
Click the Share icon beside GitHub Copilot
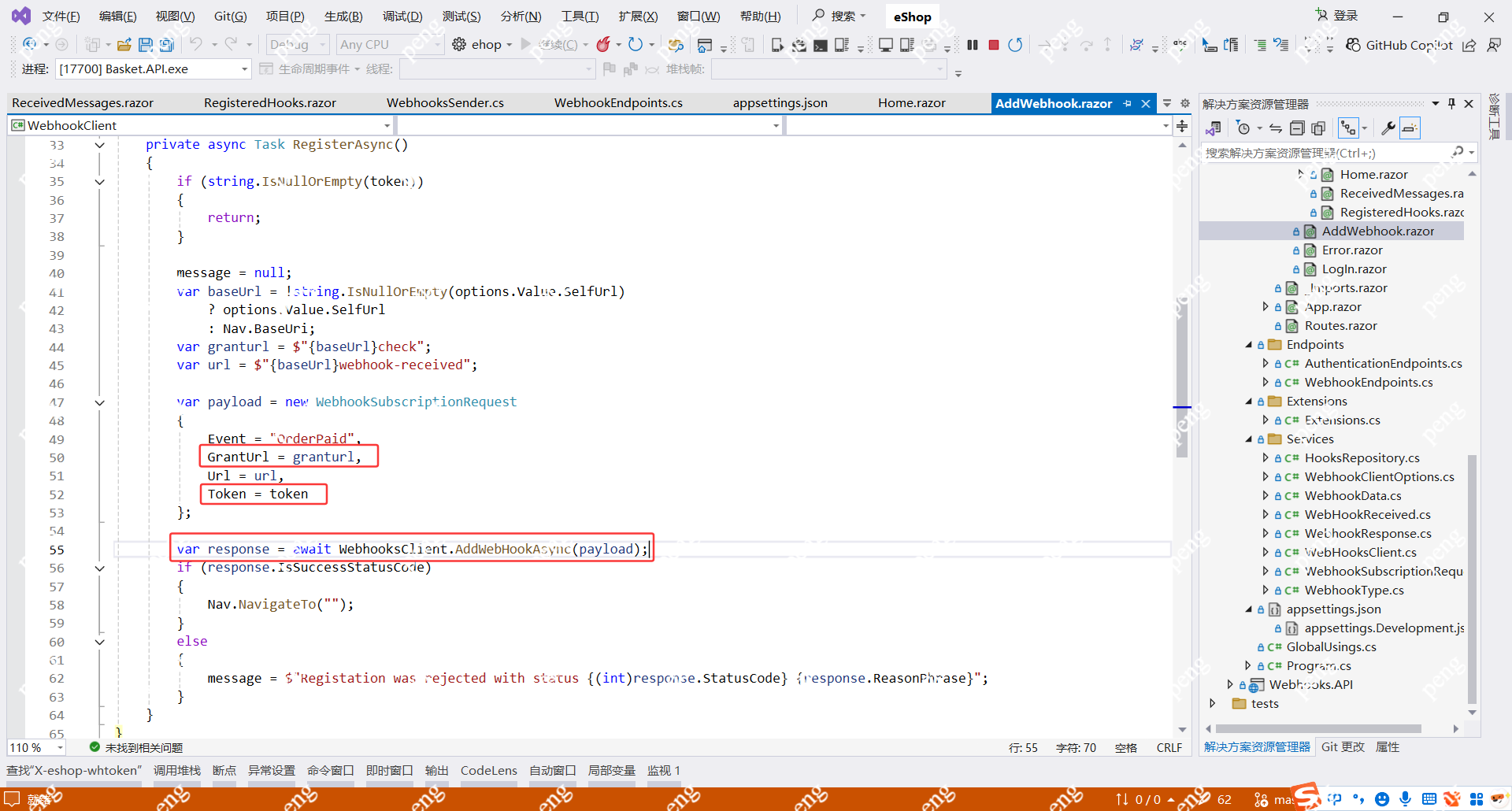pos(1469,45)
